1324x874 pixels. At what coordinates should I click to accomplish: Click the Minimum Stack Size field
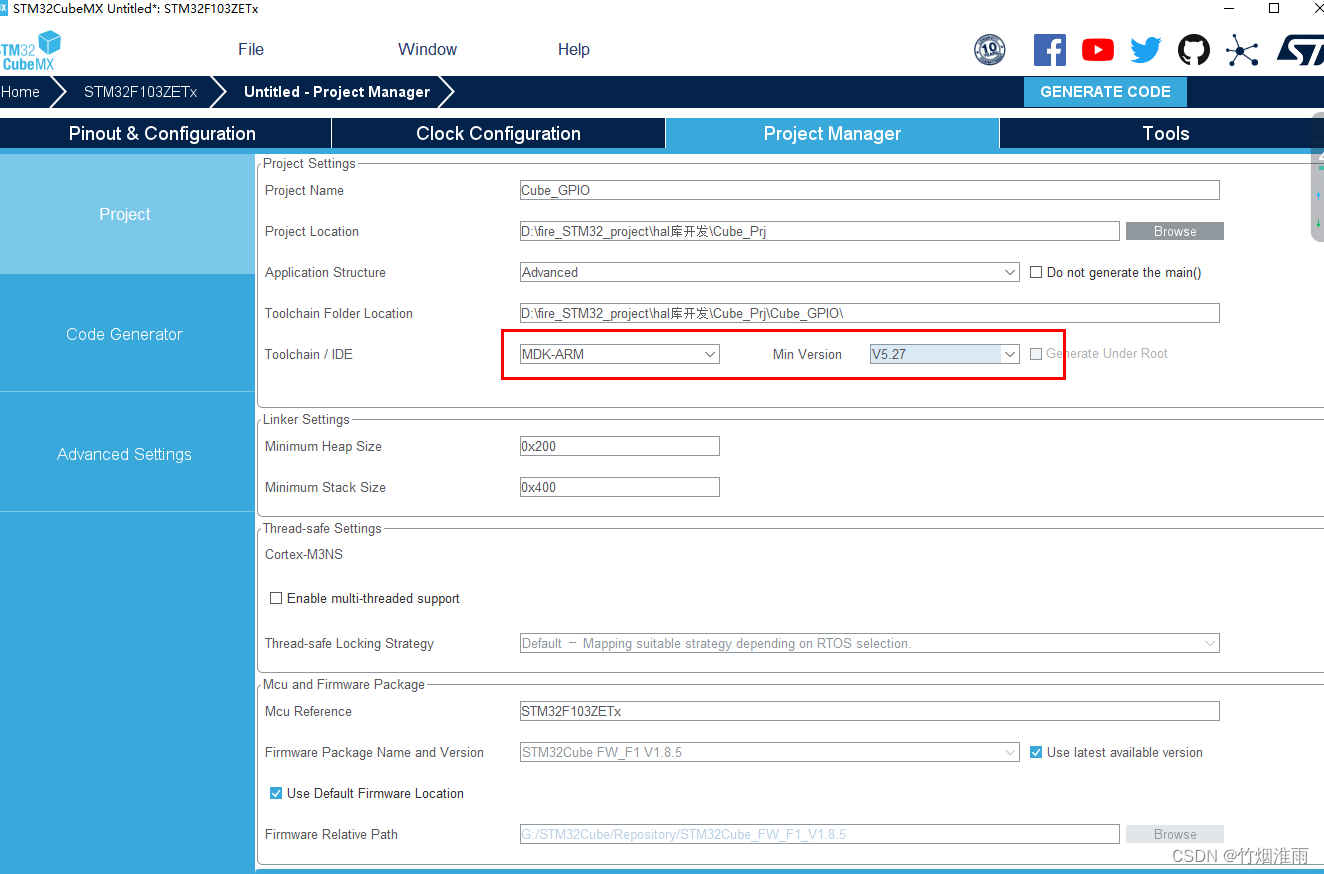click(619, 487)
